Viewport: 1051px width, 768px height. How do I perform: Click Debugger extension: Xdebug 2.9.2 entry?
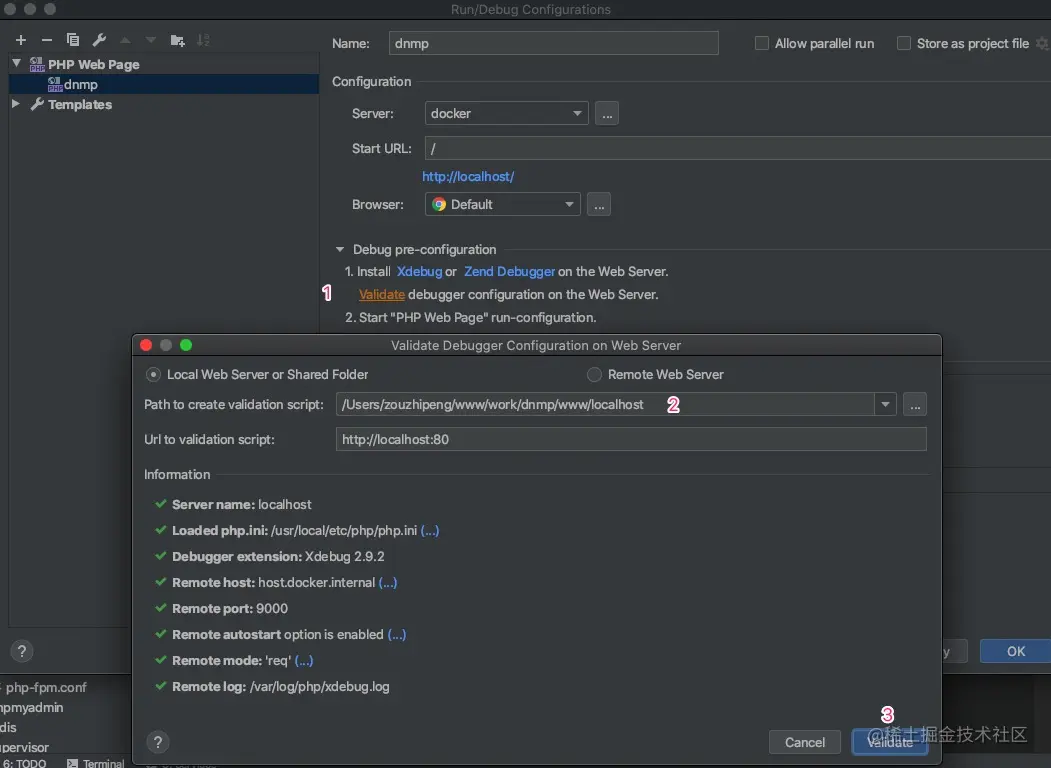click(x=269, y=556)
